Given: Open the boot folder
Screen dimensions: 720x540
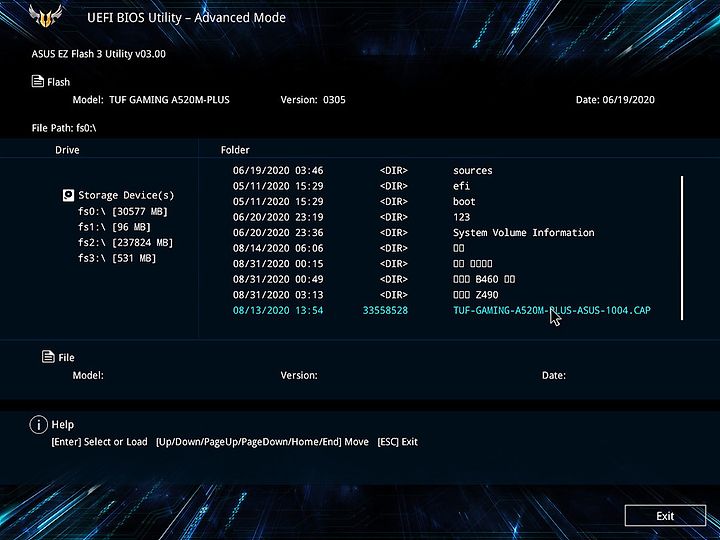Looking at the screenshot, I should [x=464, y=202].
